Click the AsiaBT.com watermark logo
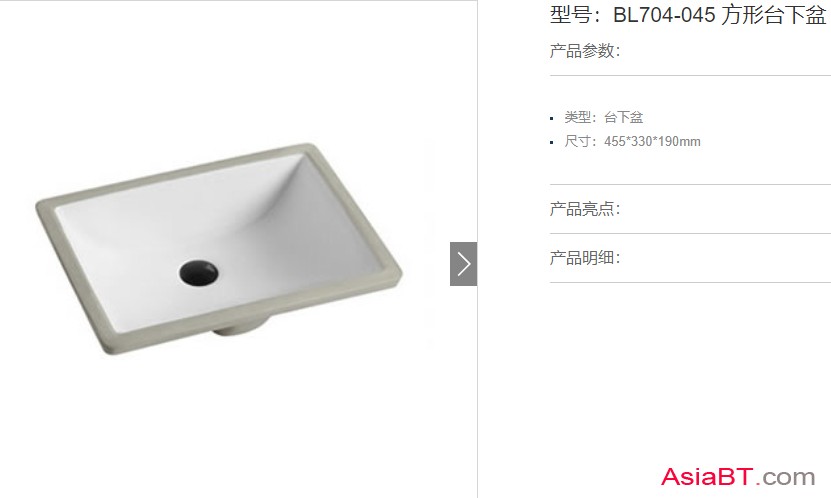Screen dimensions: 831x498 (x=738, y=477)
